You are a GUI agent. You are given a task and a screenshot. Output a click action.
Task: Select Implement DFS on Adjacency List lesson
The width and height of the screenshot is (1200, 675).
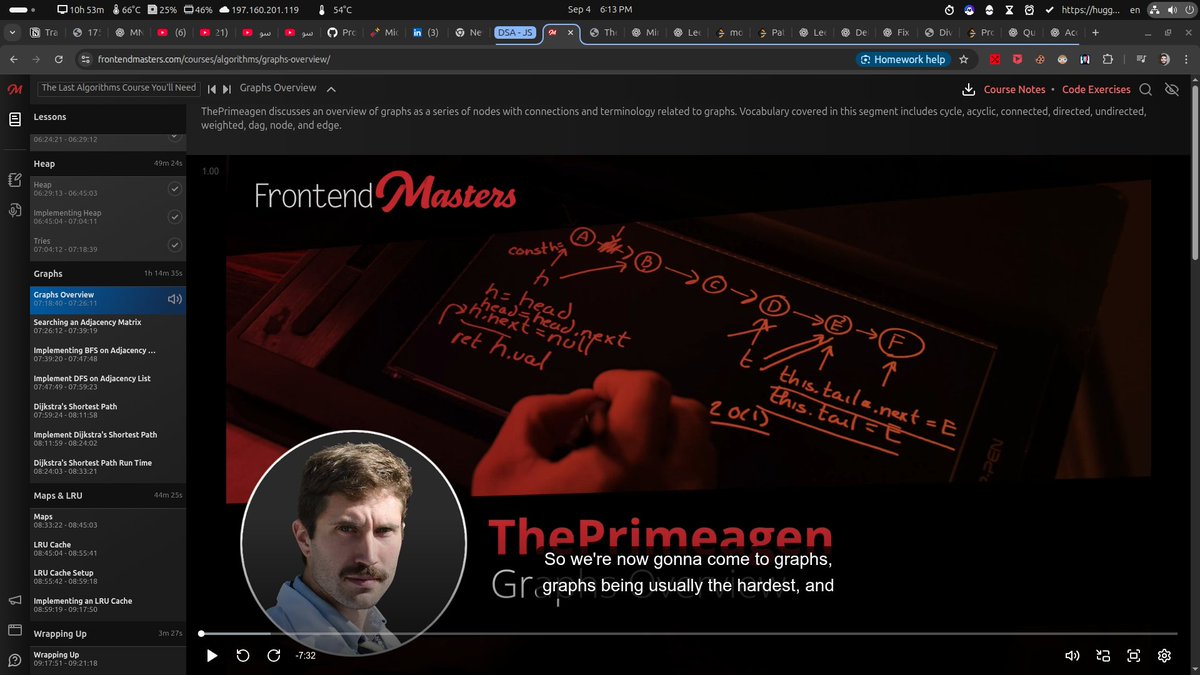coord(108,382)
